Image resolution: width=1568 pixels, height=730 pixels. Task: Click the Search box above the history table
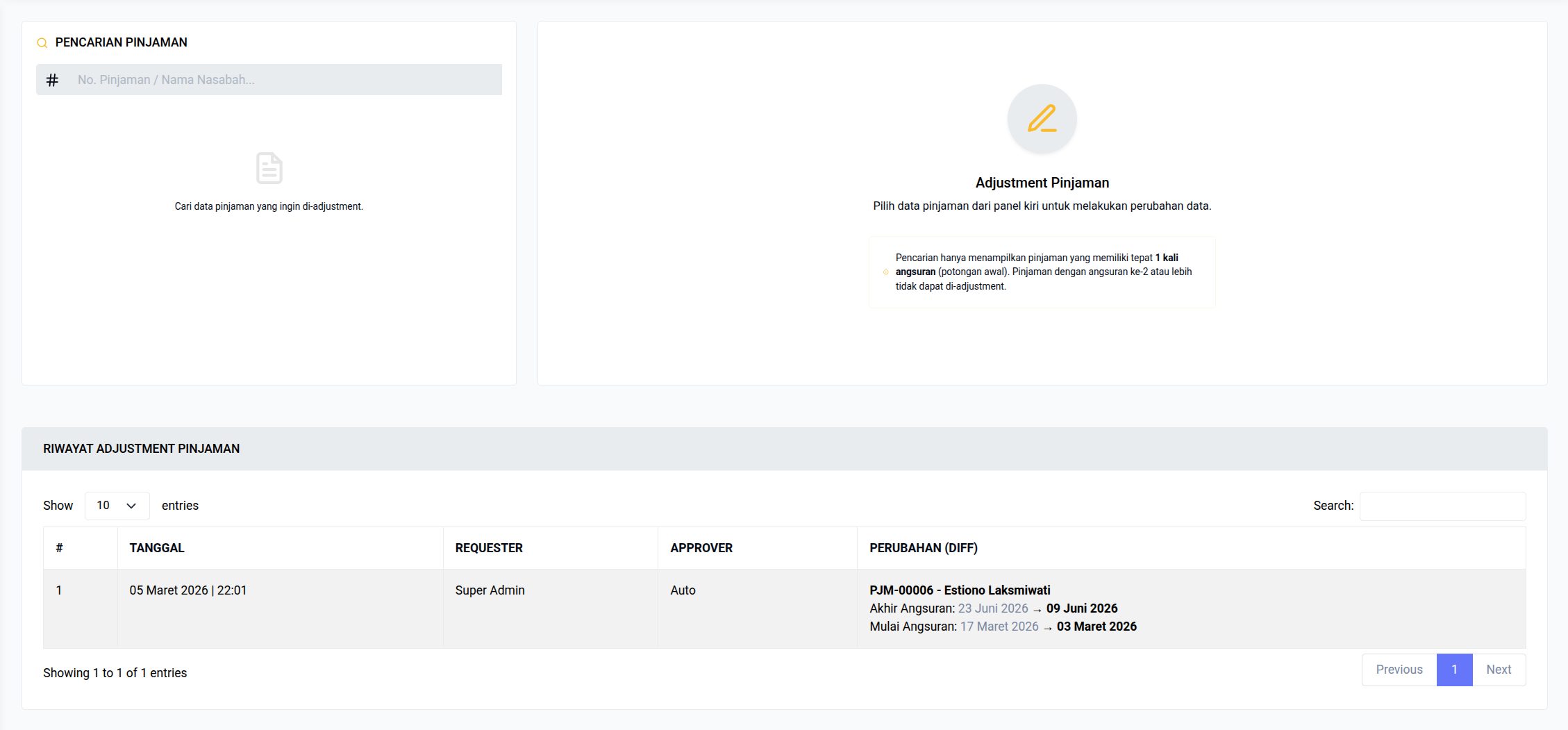point(1442,506)
